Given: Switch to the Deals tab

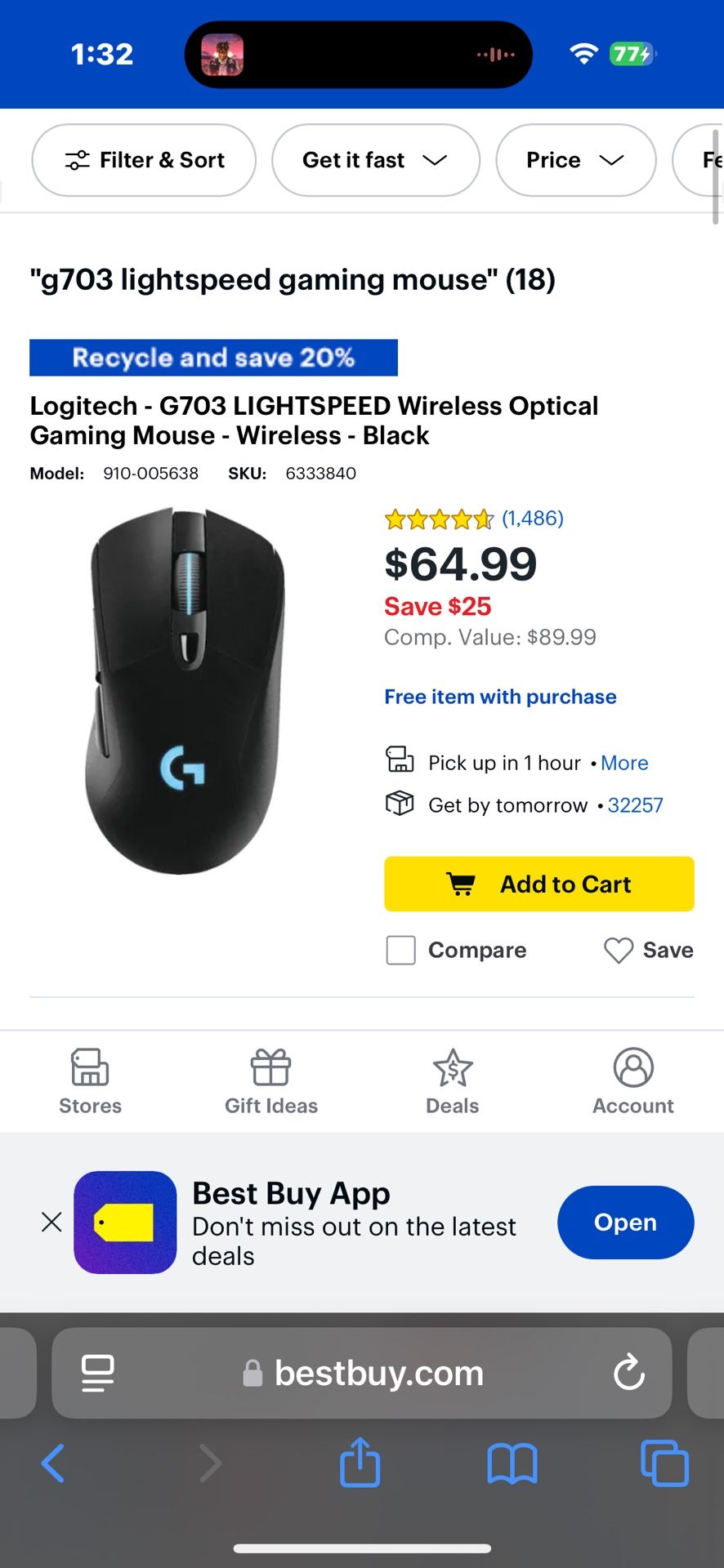Looking at the screenshot, I should pyautogui.click(x=452, y=1081).
